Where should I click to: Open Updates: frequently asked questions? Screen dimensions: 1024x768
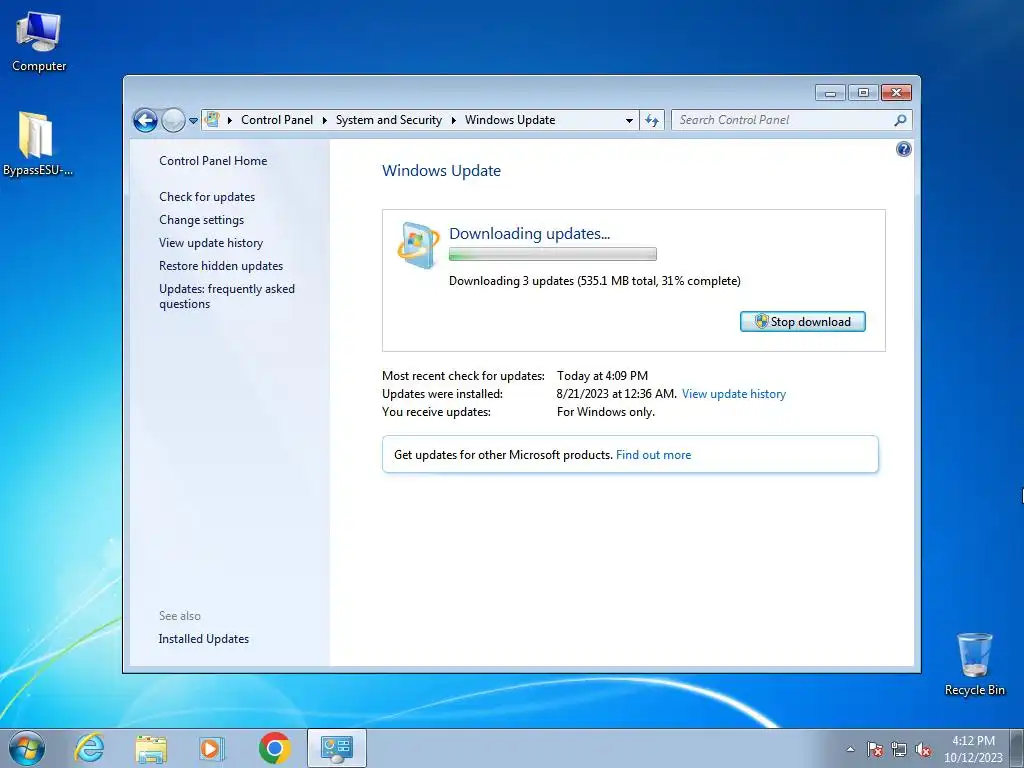[227, 296]
